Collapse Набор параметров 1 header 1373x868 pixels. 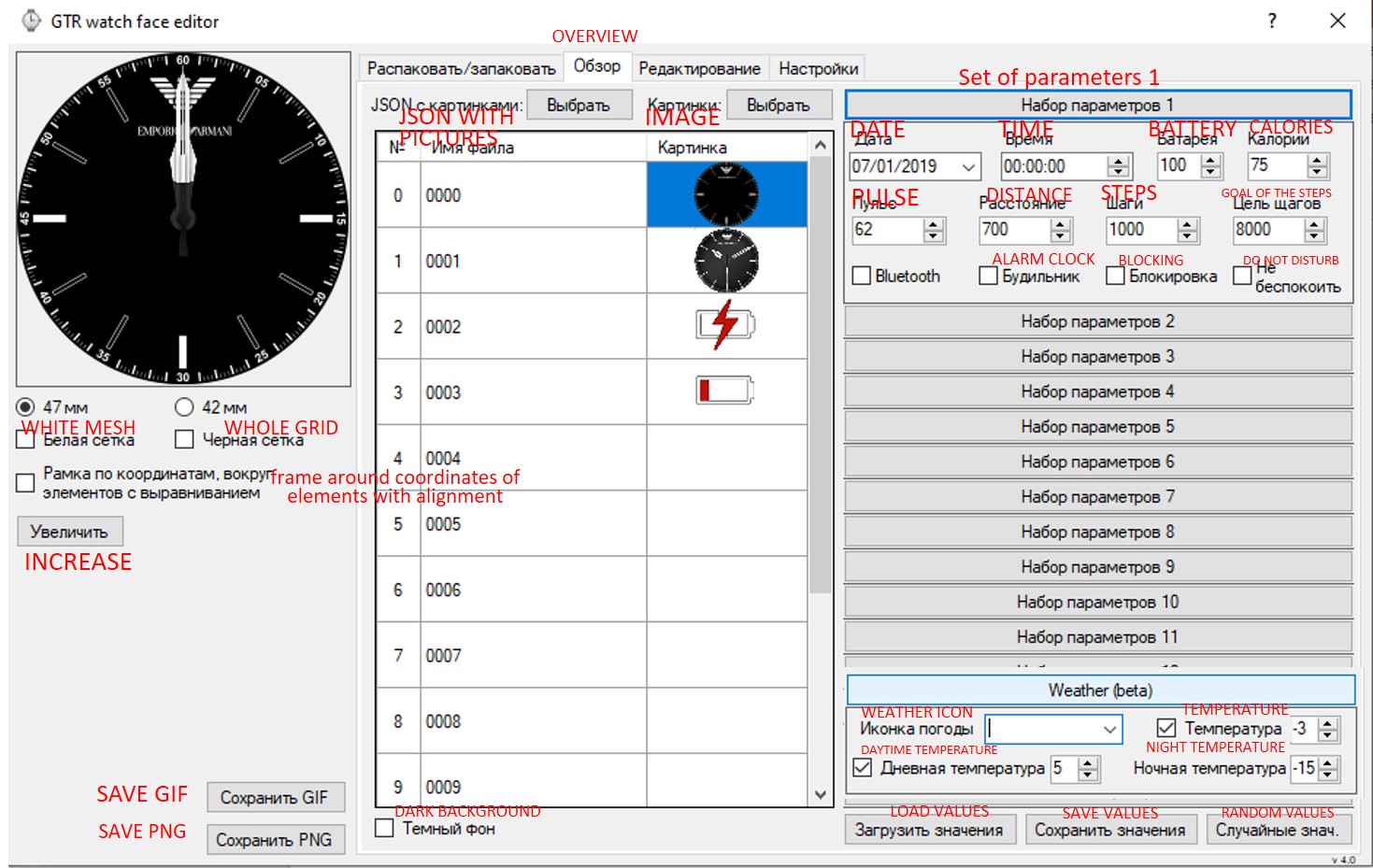(x=1098, y=105)
